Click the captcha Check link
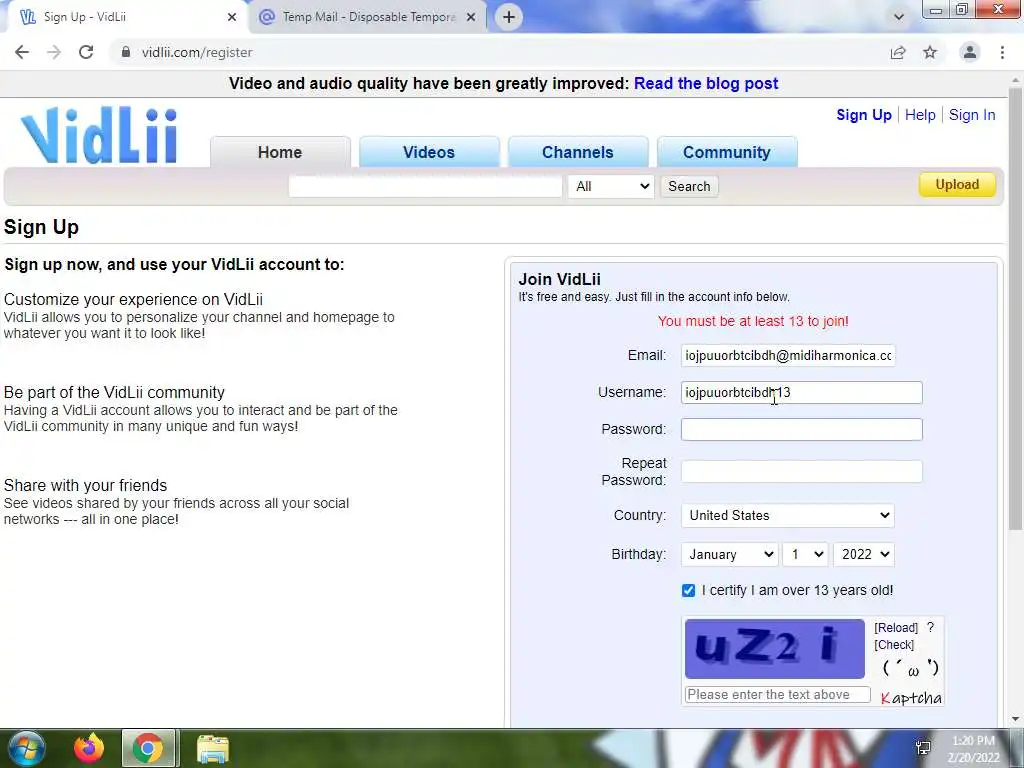 coord(894,645)
